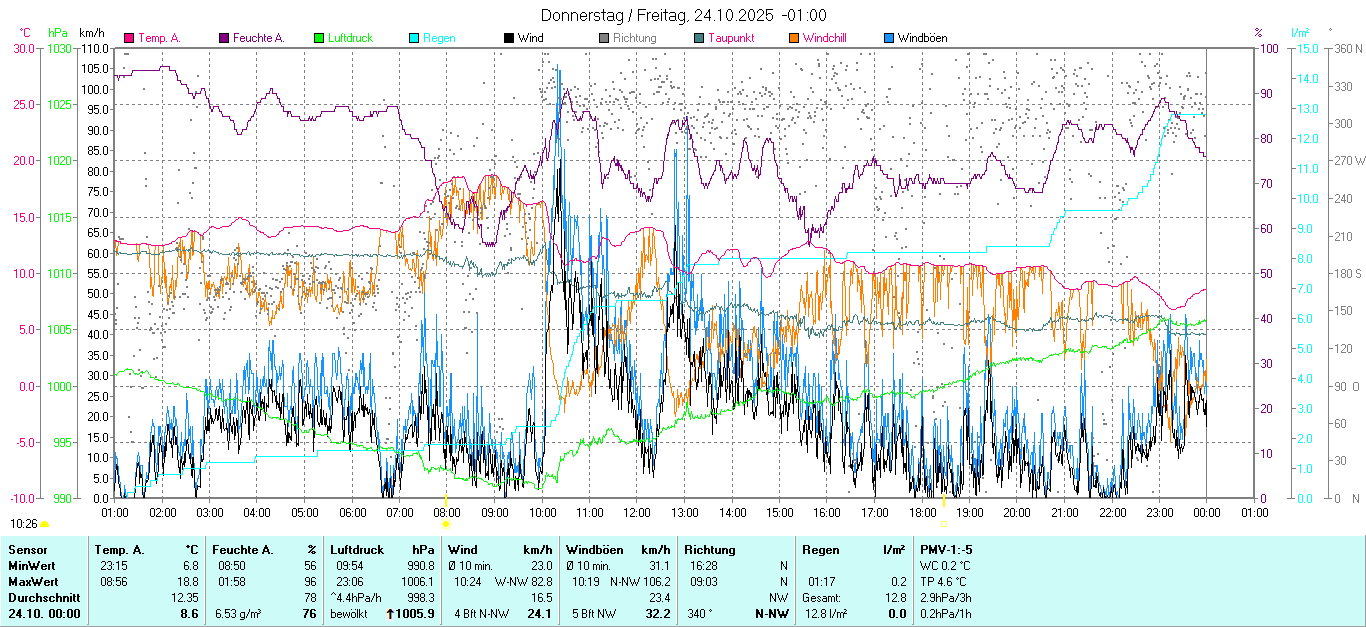Screen dimensions: 1366x627
Task: Click the sunset marker near 18:30
Action: [944, 523]
